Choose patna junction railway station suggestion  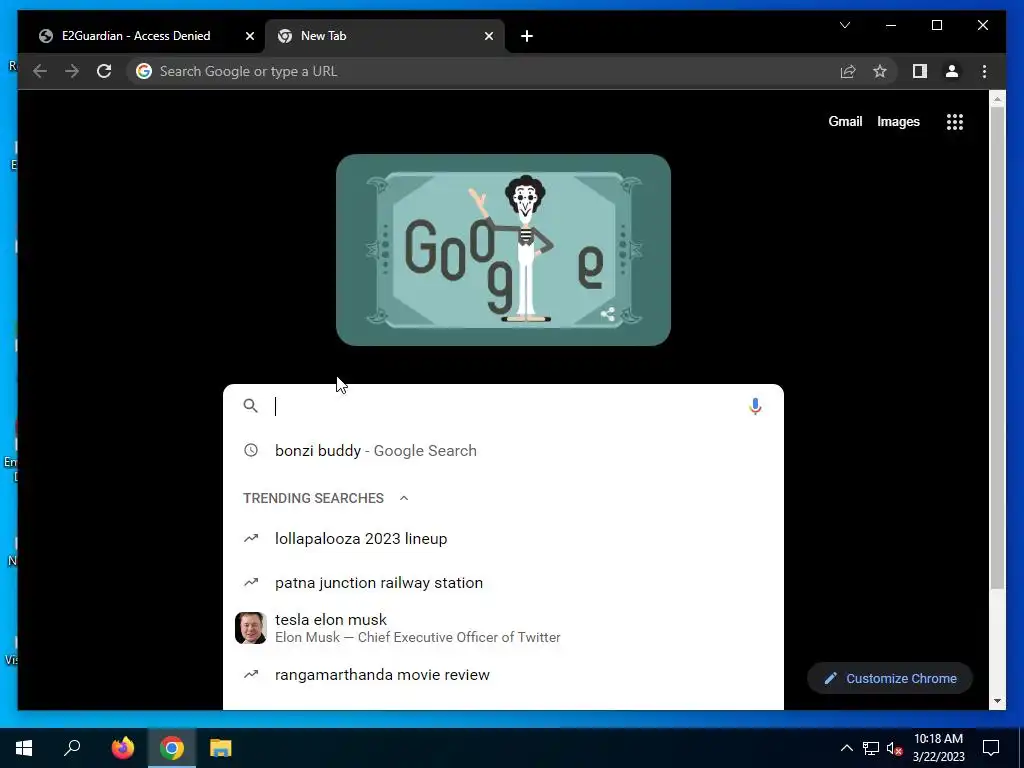tap(503, 583)
